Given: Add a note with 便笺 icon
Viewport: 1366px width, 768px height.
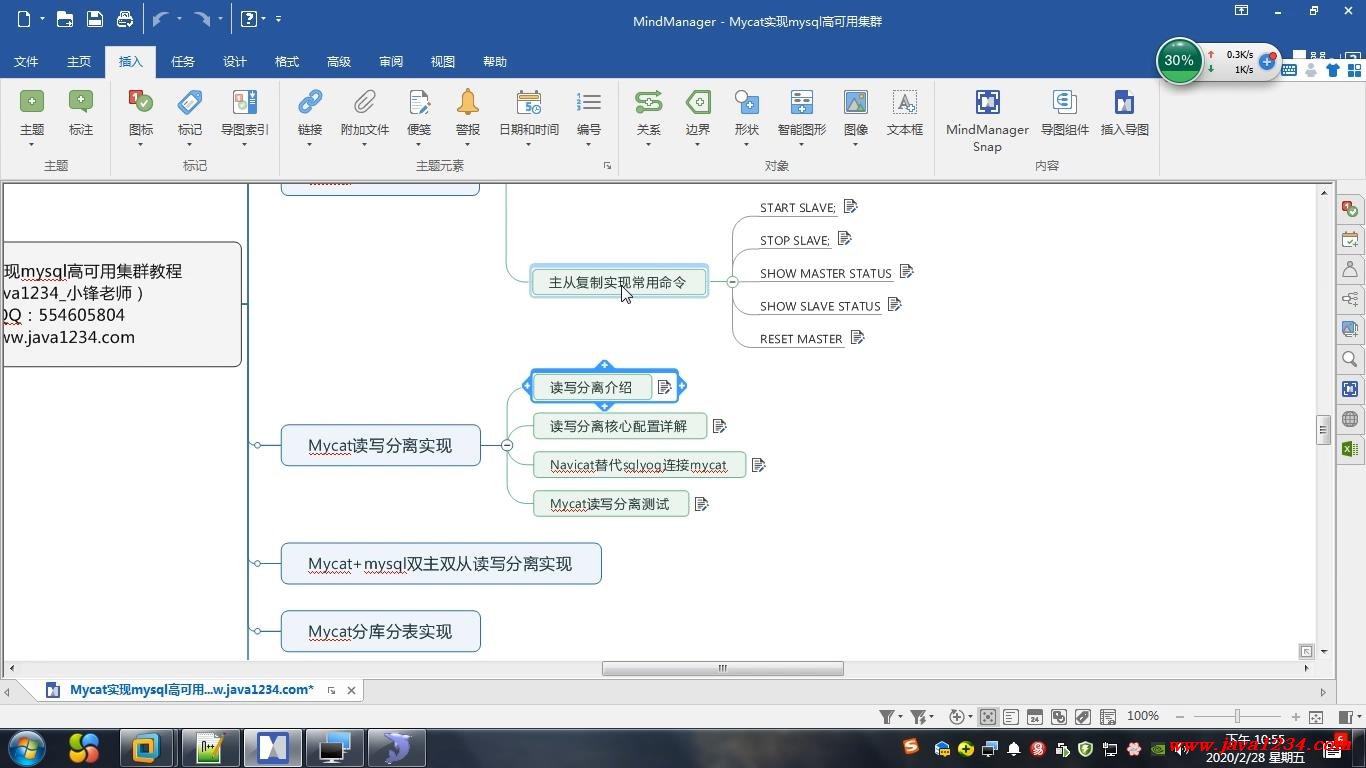Looking at the screenshot, I should (419, 102).
